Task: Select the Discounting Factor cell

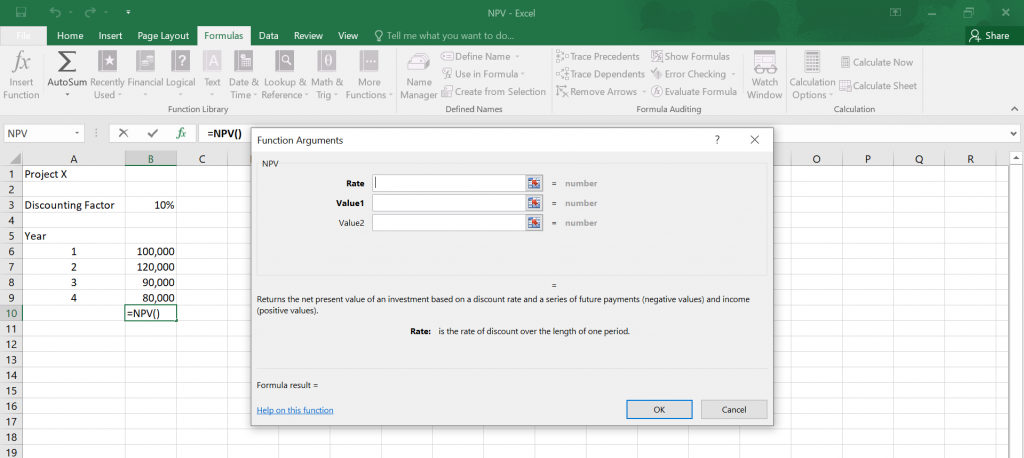Action: (x=74, y=205)
